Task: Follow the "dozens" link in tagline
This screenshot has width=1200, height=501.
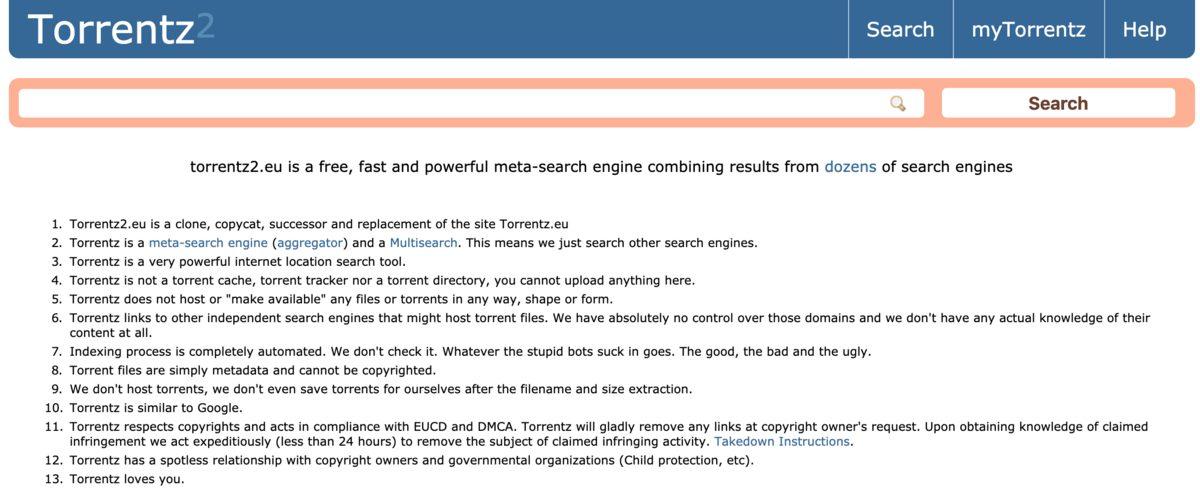Action: (x=850, y=167)
